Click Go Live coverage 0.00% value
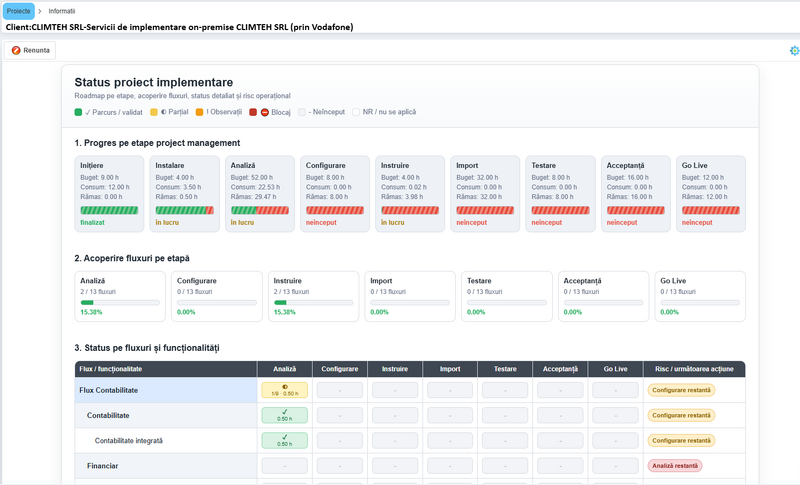Viewport: 800px width, 485px height. point(669,312)
